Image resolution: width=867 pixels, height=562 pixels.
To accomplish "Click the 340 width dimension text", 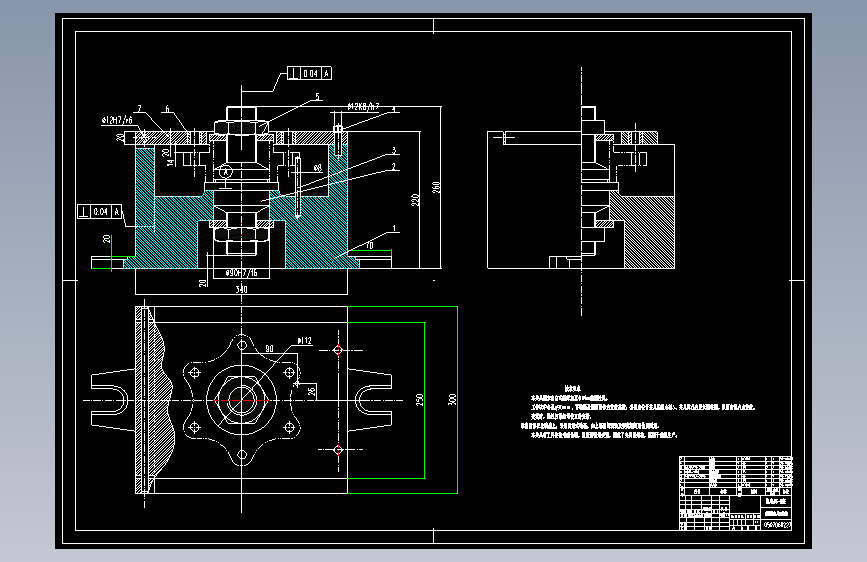I will pyautogui.click(x=242, y=289).
